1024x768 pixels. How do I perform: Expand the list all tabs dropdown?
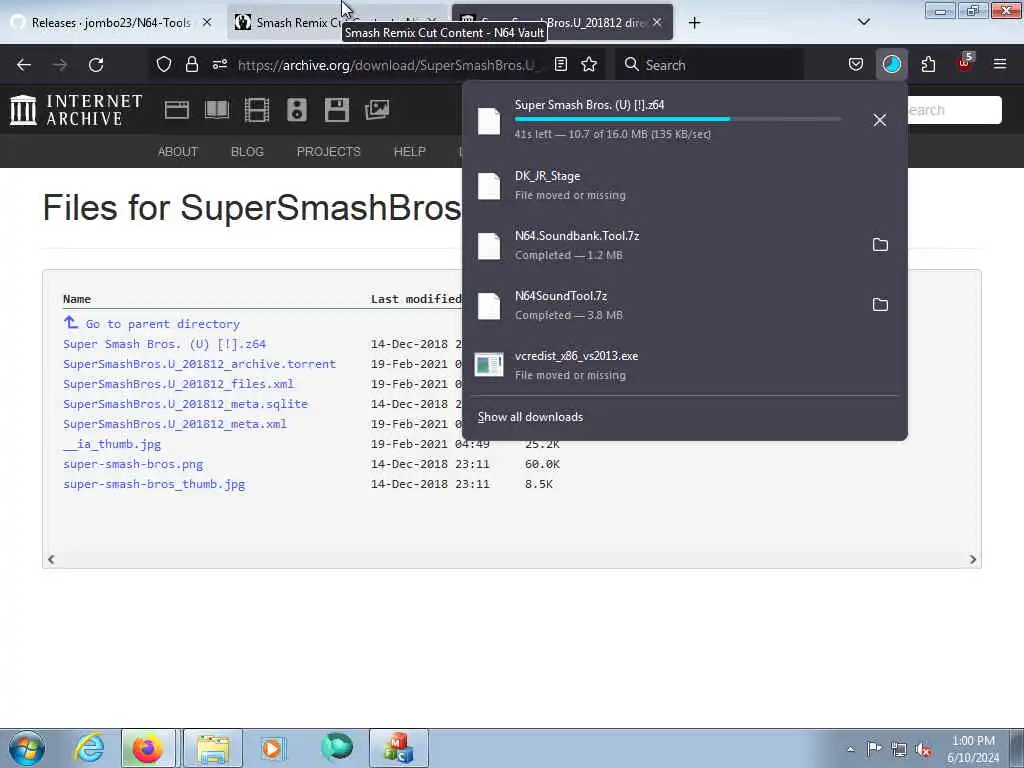[x=863, y=22]
